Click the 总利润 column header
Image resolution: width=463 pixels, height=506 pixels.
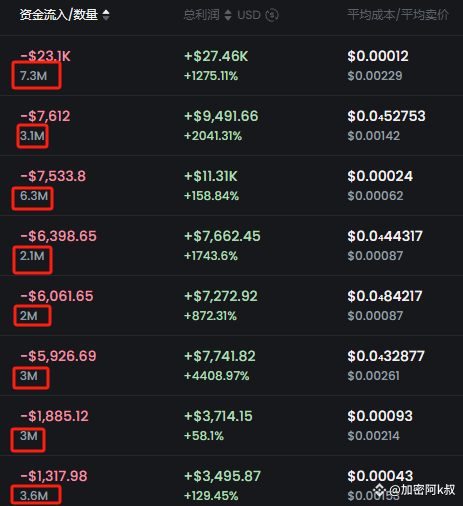201,15
